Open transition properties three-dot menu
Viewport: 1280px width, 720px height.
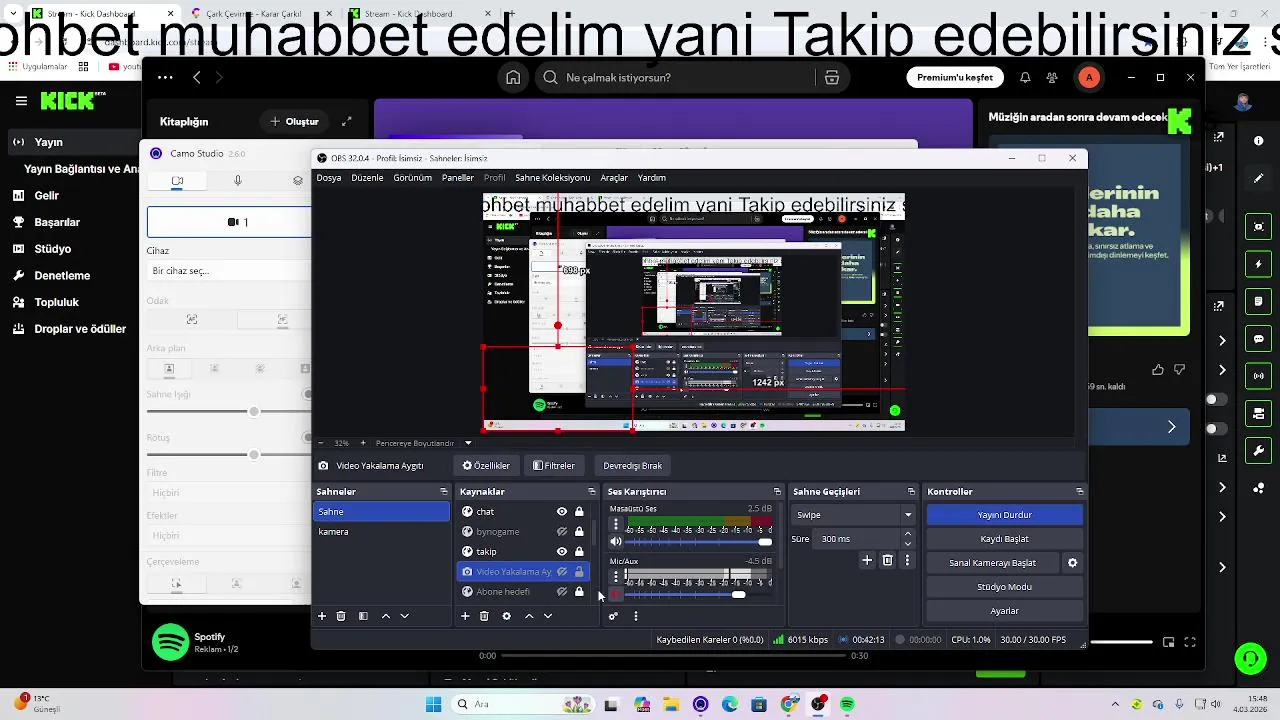click(907, 561)
